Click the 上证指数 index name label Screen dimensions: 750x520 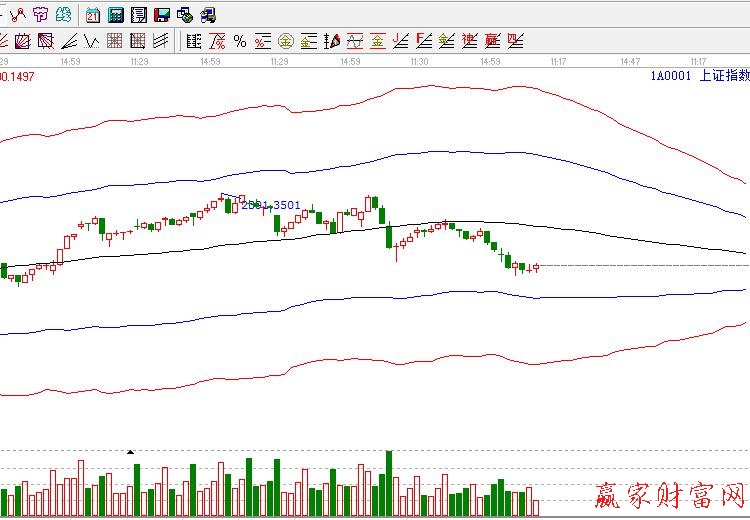tap(723, 76)
